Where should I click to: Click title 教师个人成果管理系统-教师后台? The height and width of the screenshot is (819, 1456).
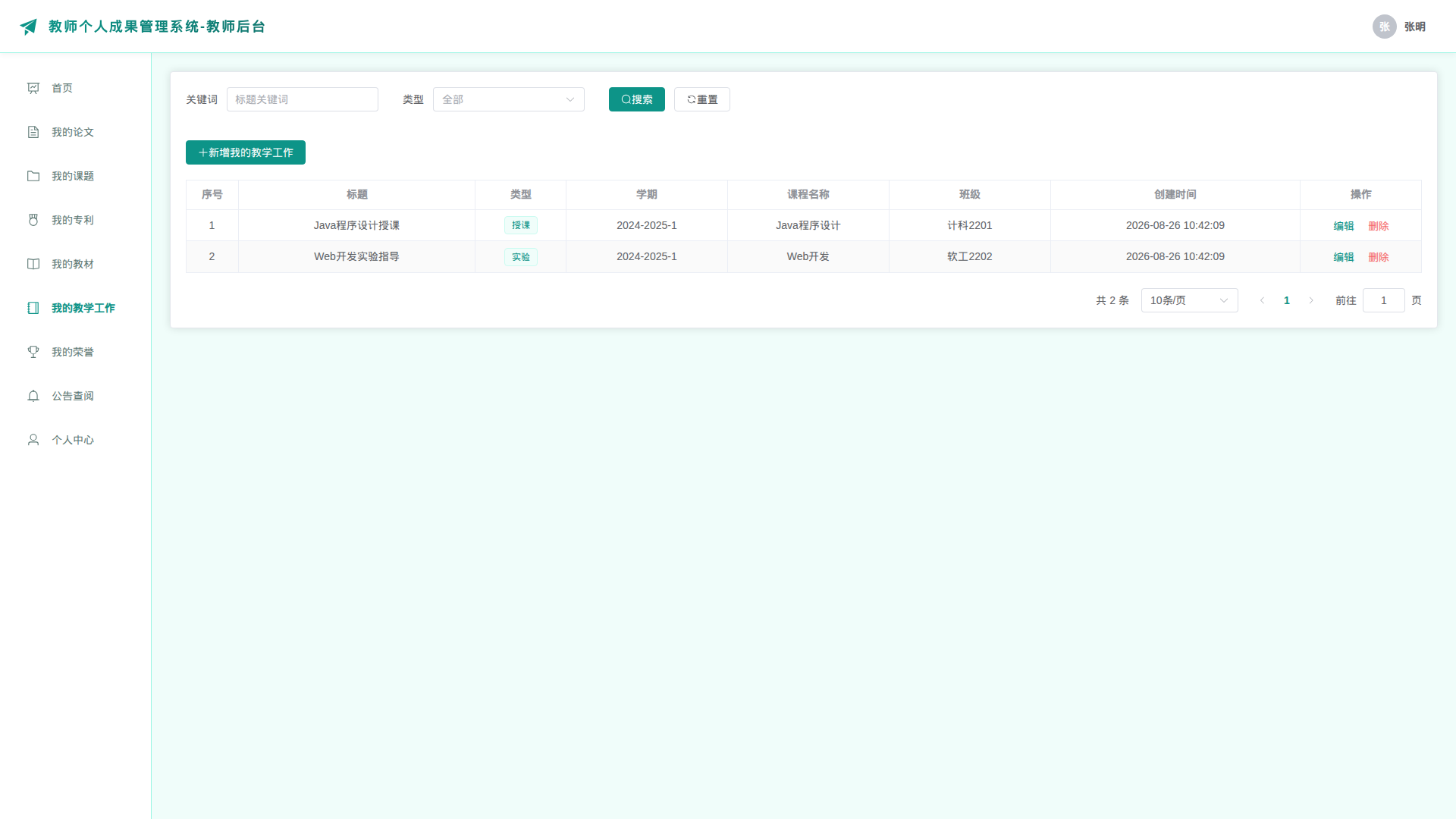coord(157,27)
